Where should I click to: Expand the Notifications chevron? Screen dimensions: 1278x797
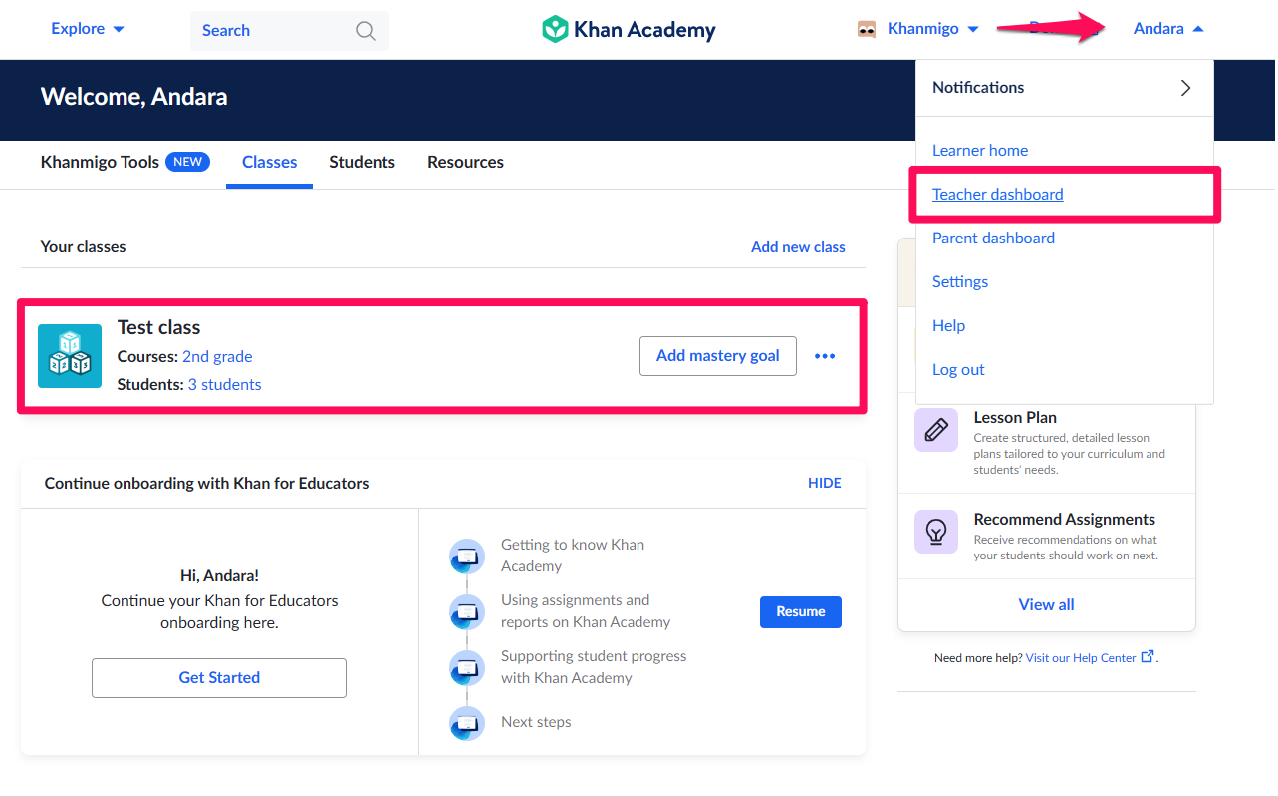point(1185,87)
